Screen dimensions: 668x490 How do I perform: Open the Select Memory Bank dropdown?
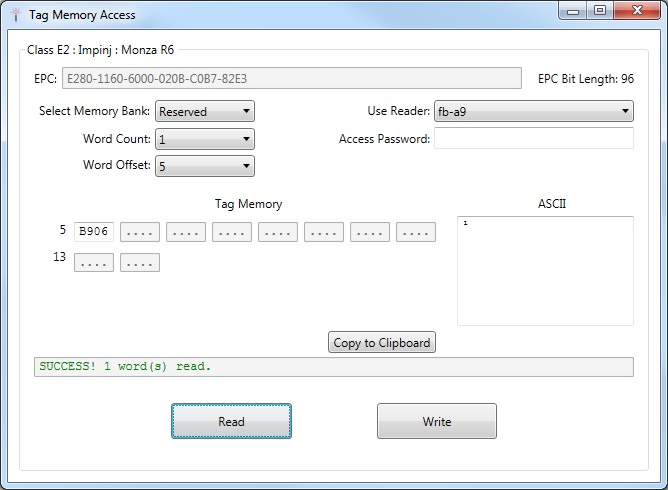point(205,111)
